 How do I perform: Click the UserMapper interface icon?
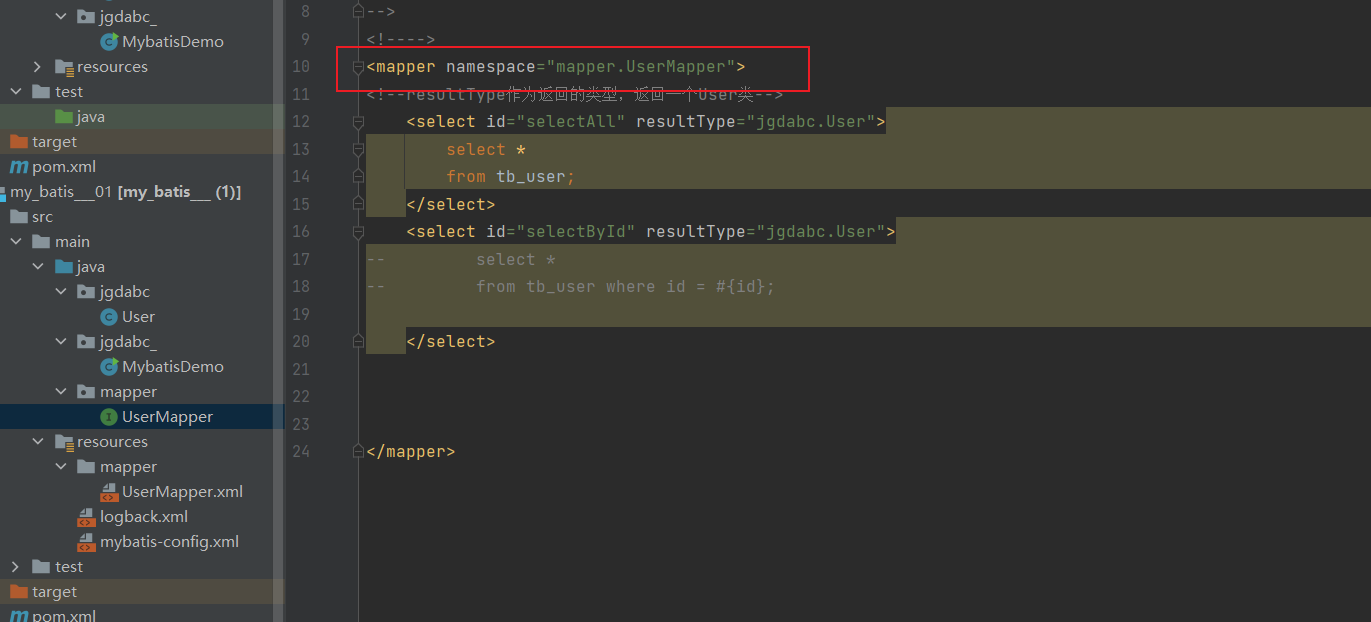click(x=109, y=417)
